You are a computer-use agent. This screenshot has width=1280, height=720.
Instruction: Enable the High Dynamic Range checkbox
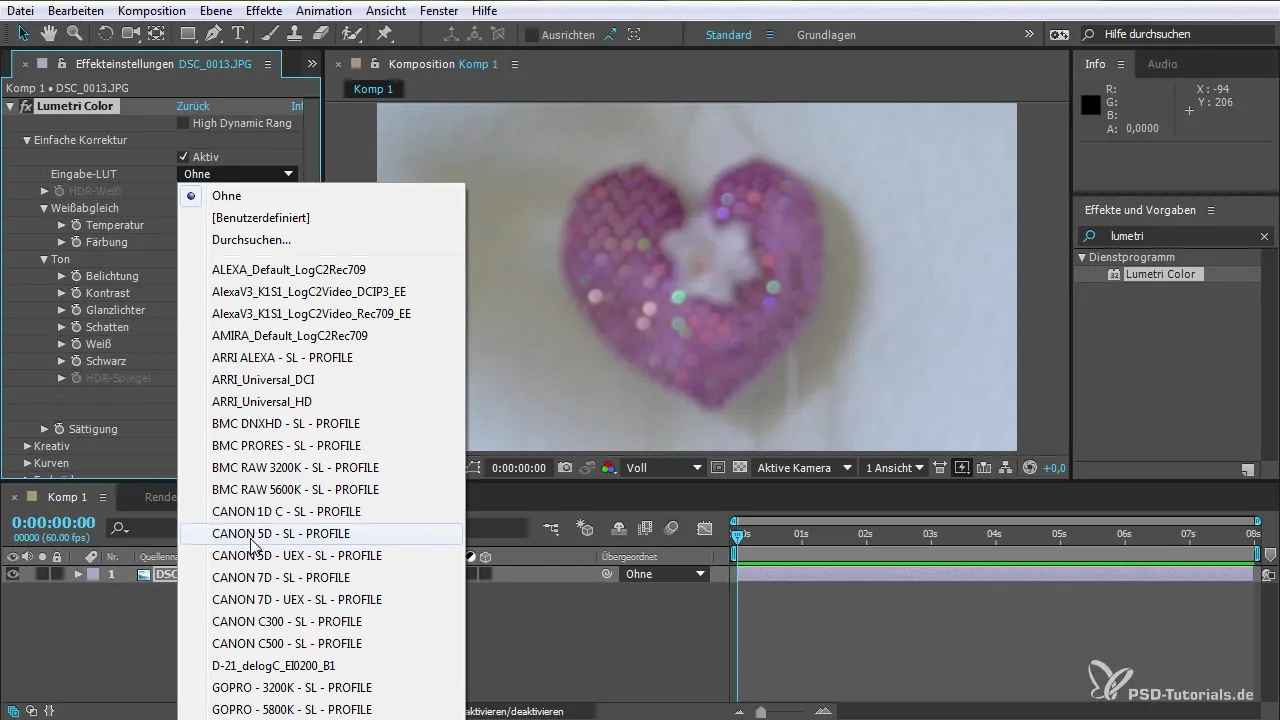(x=182, y=123)
